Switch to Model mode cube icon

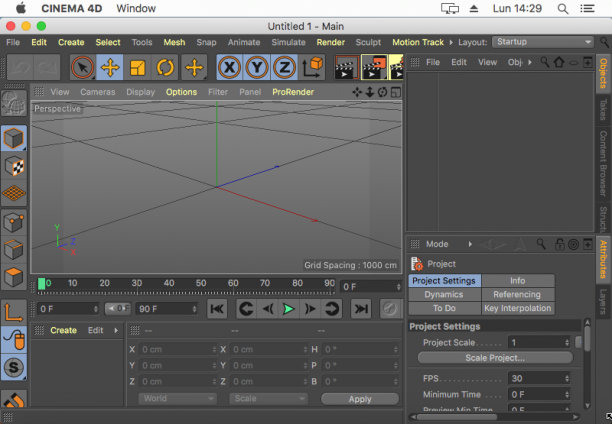[x=14, y=138]
